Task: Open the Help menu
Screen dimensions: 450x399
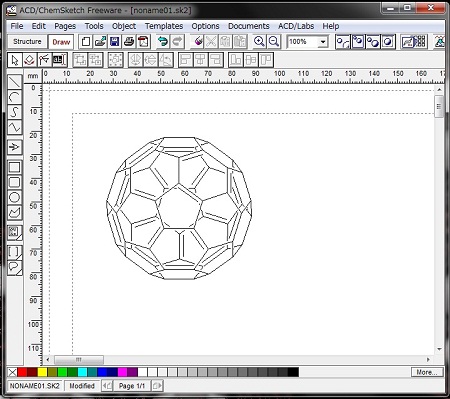Action: [331, 26]
